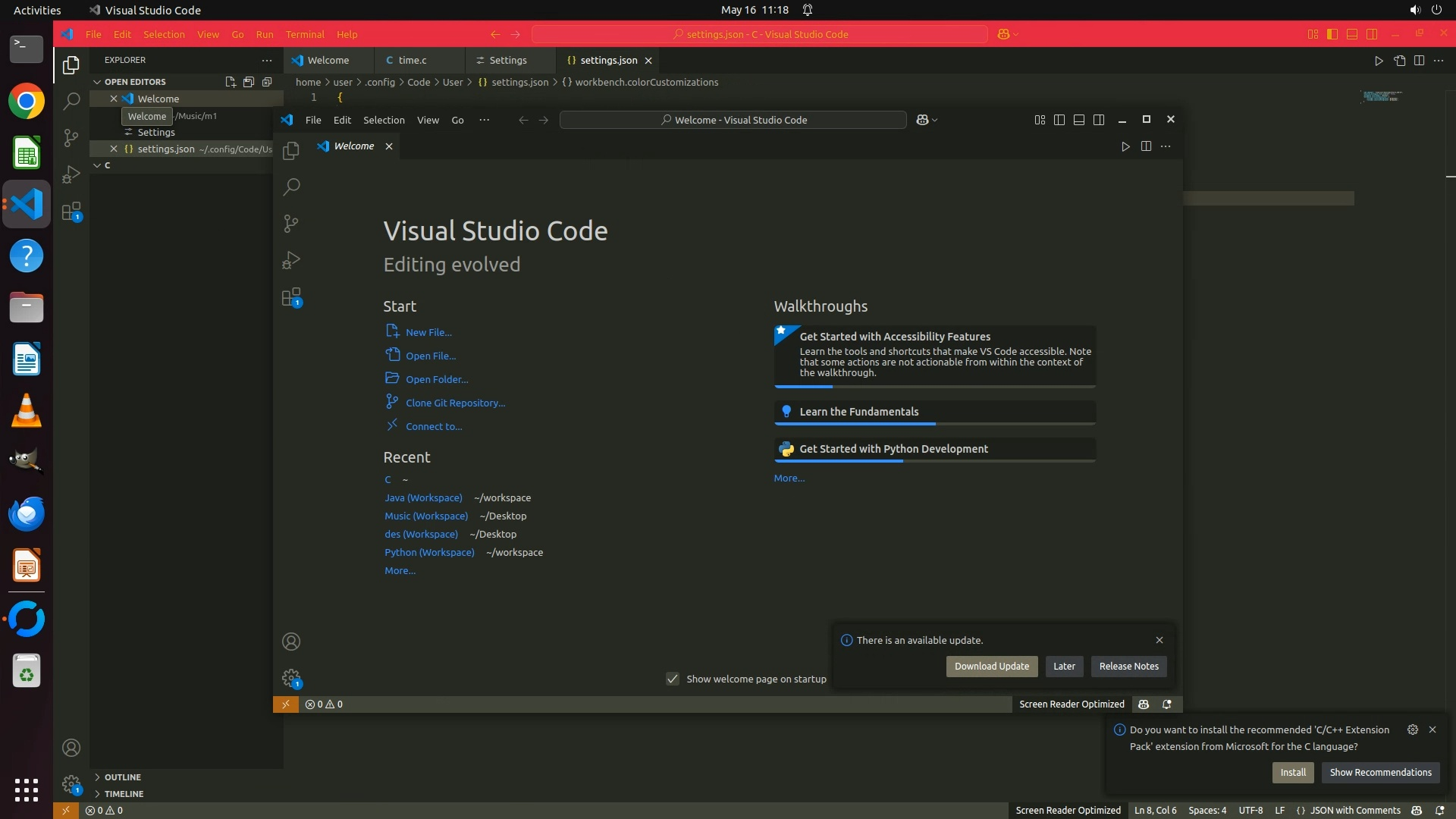Screen dimensions: 1456x819
Task: Click the Run play icon in the front editor toolbar
Action: tap(1125, 146)
